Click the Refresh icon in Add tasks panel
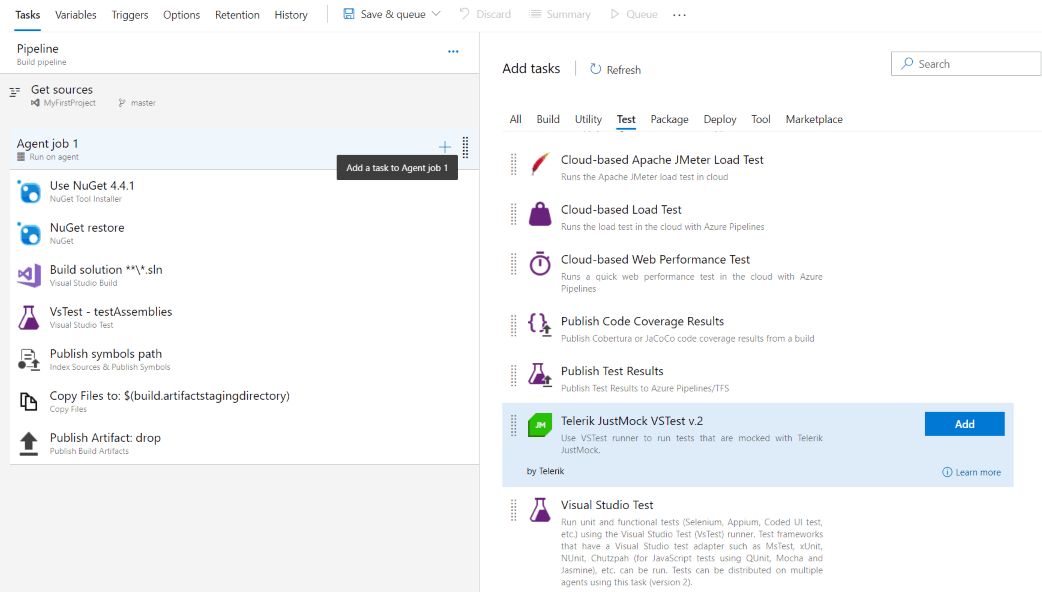 tap(595, 69)
